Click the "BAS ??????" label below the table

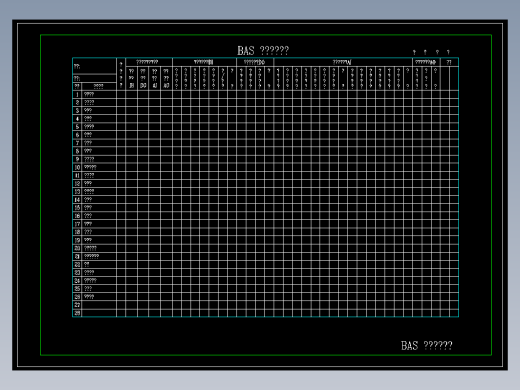427,345
